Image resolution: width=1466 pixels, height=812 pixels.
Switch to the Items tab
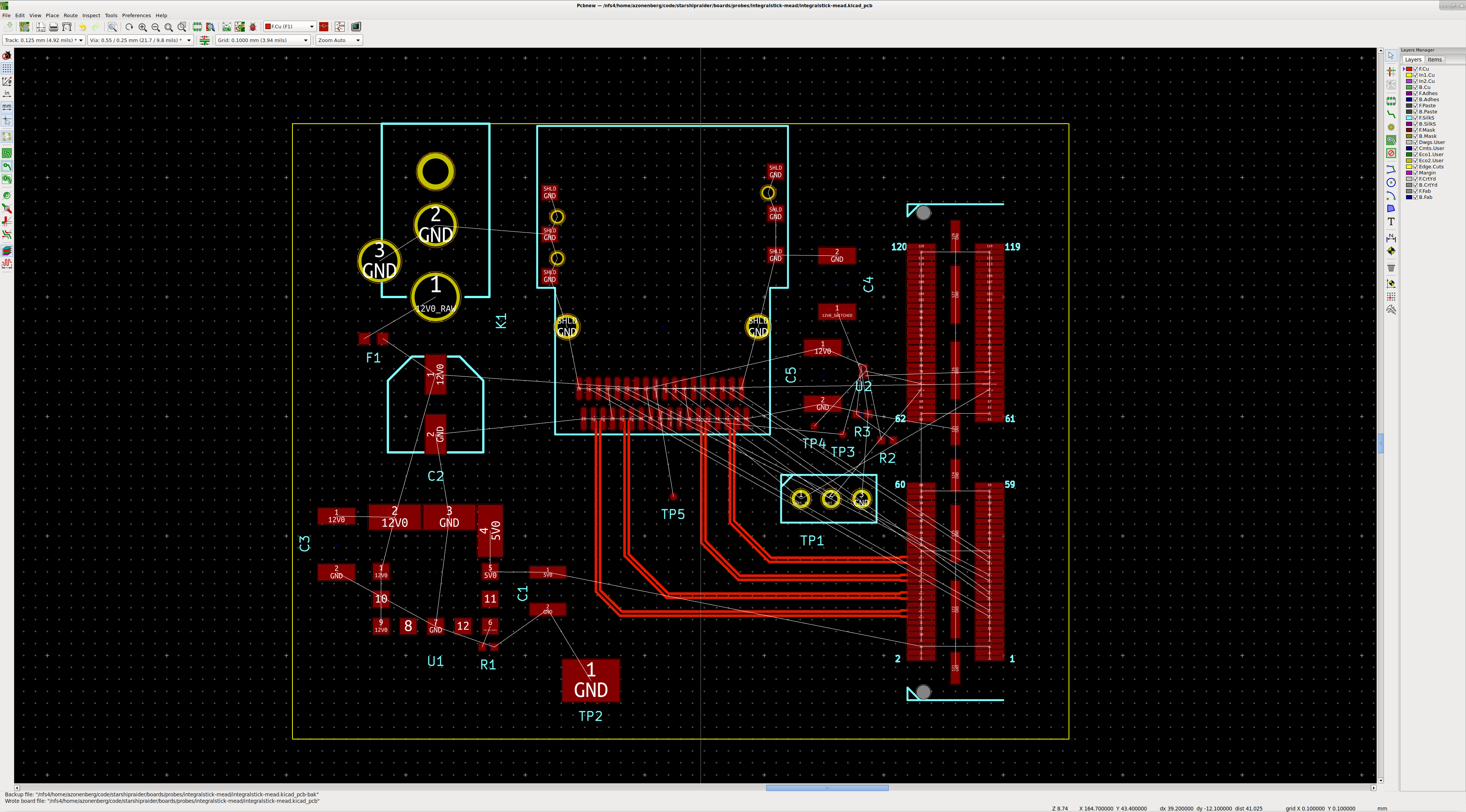(x=1434, y=59)
